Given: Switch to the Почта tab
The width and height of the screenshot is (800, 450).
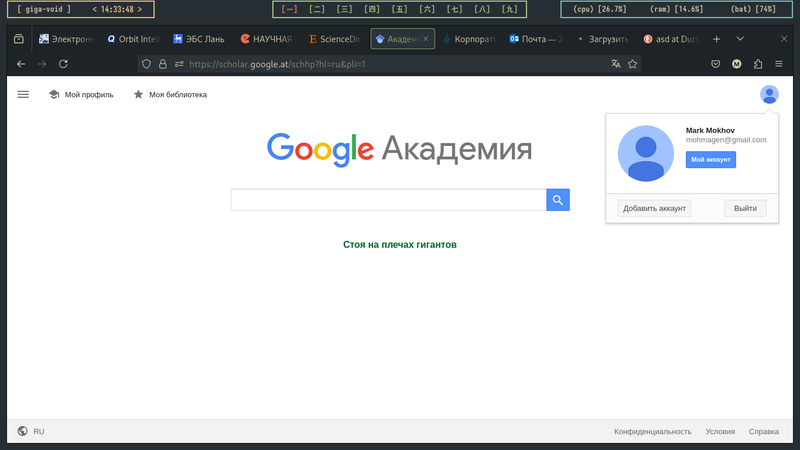Looking at the screenshot, I should [537, 39].
